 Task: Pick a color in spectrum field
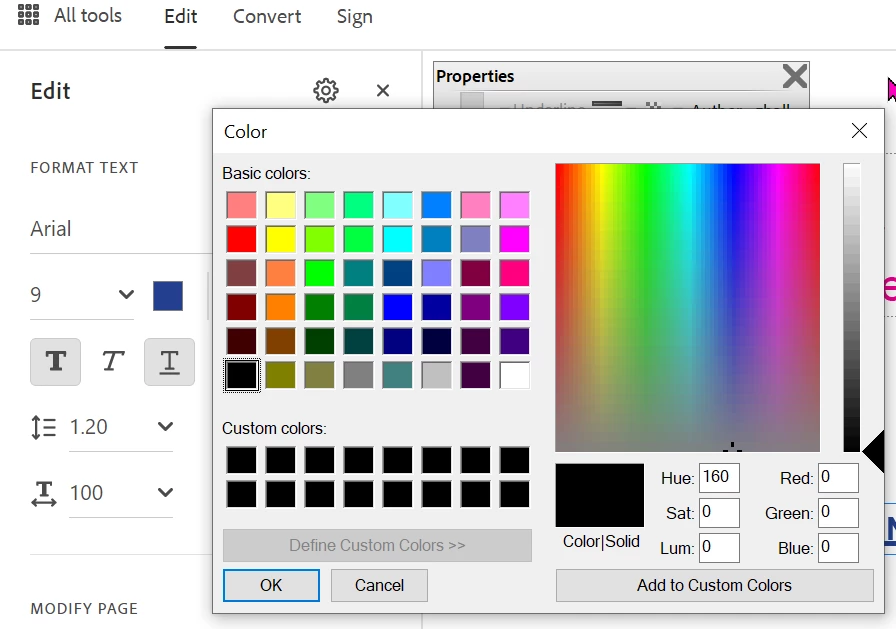[x=687, y=307]
